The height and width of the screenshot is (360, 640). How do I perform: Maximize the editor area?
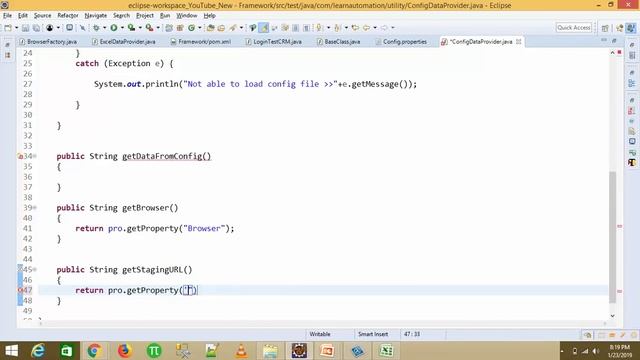pos(614,40)
